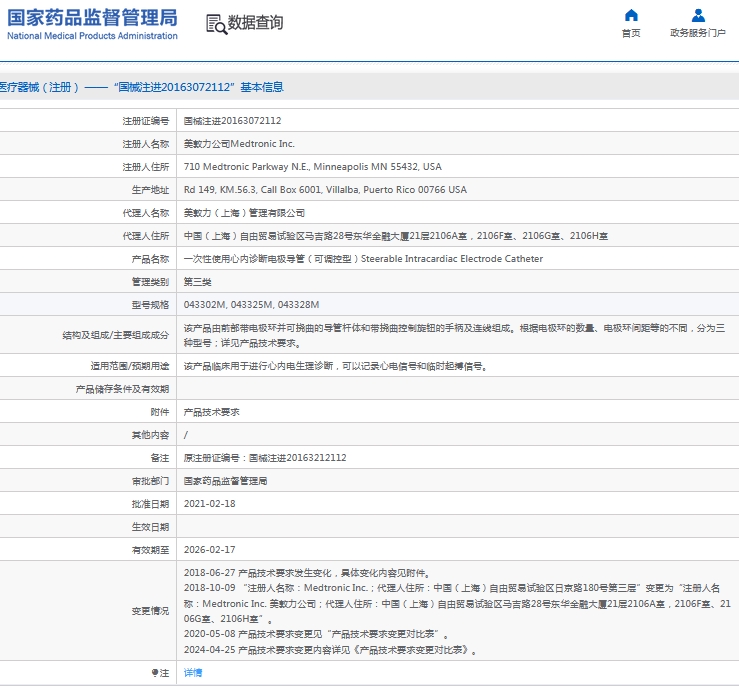Select agent address 马吉路28号 value
Viewport: 739px width, 686px height.
(x=395, y=236)
